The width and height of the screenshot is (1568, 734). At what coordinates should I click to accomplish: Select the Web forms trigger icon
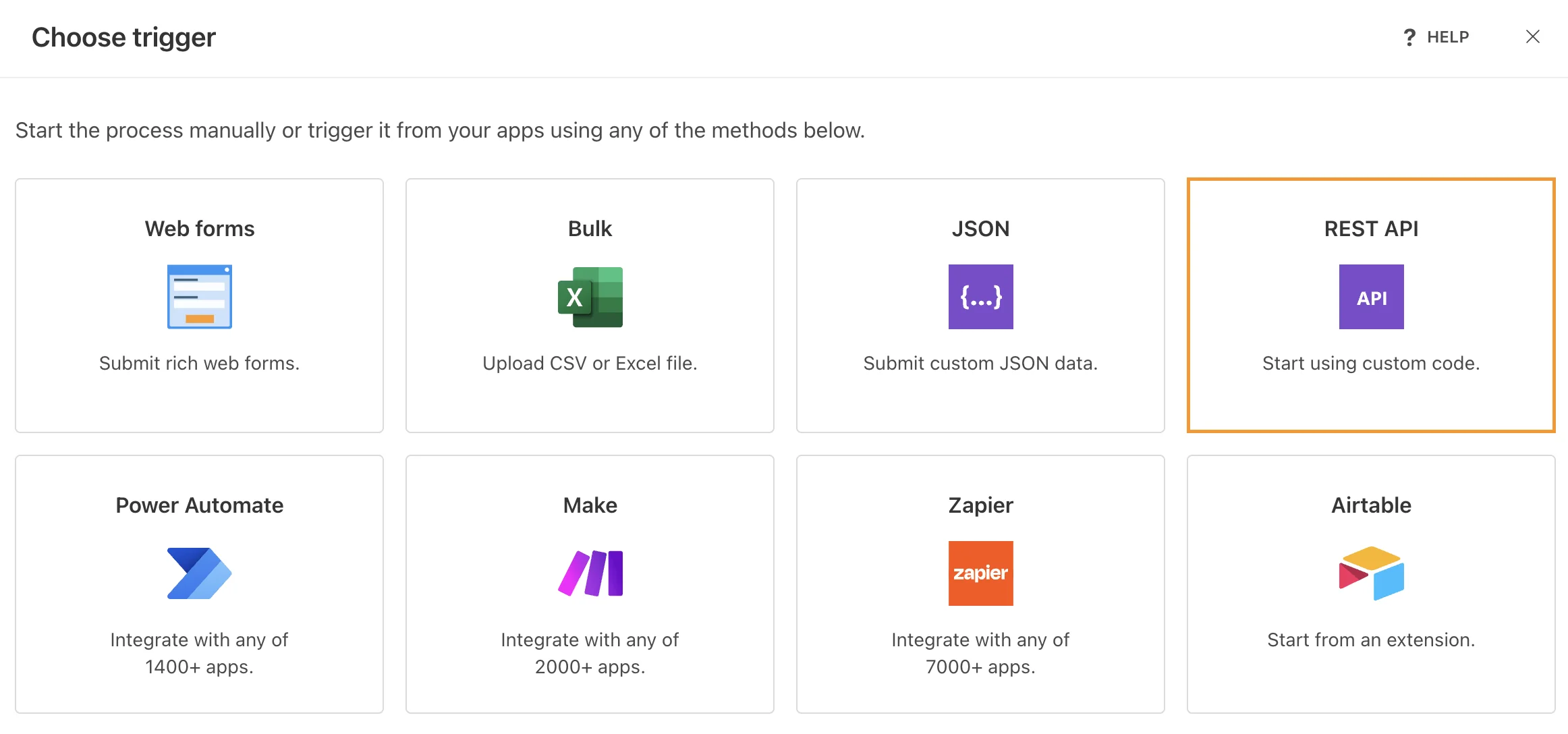coord(198,297)
